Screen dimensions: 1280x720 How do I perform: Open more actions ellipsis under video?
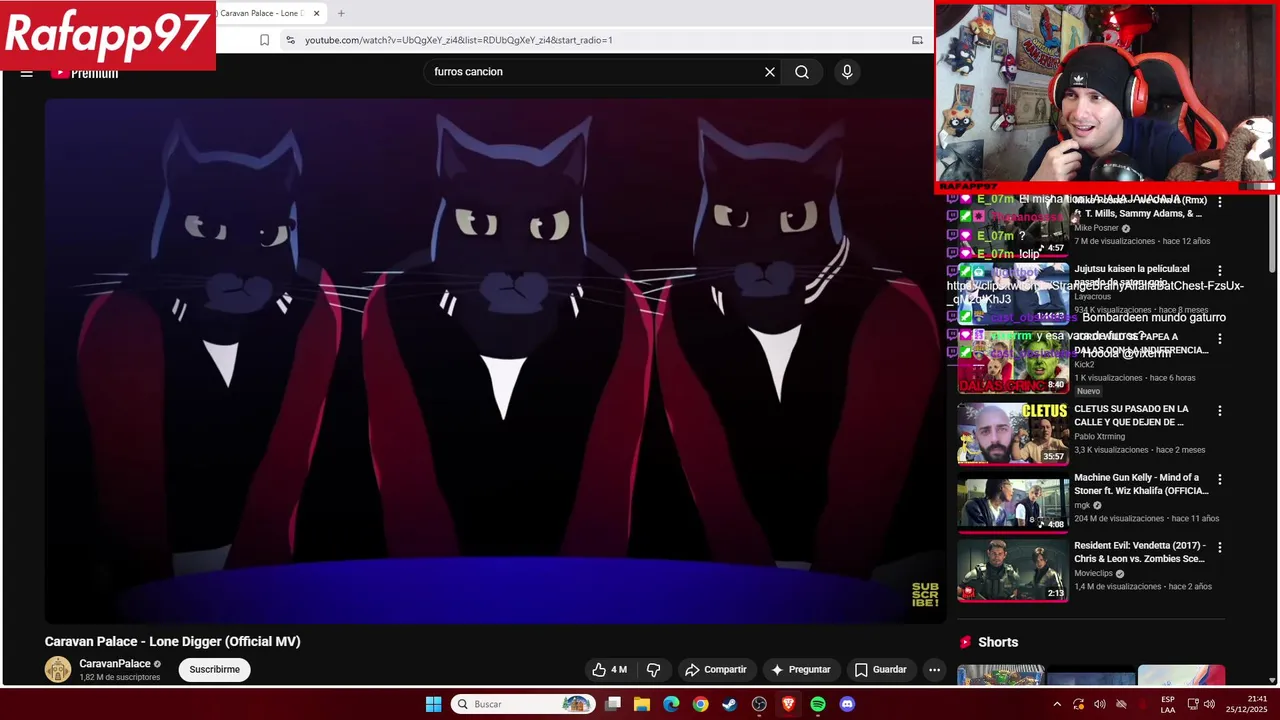click(934, 670)
